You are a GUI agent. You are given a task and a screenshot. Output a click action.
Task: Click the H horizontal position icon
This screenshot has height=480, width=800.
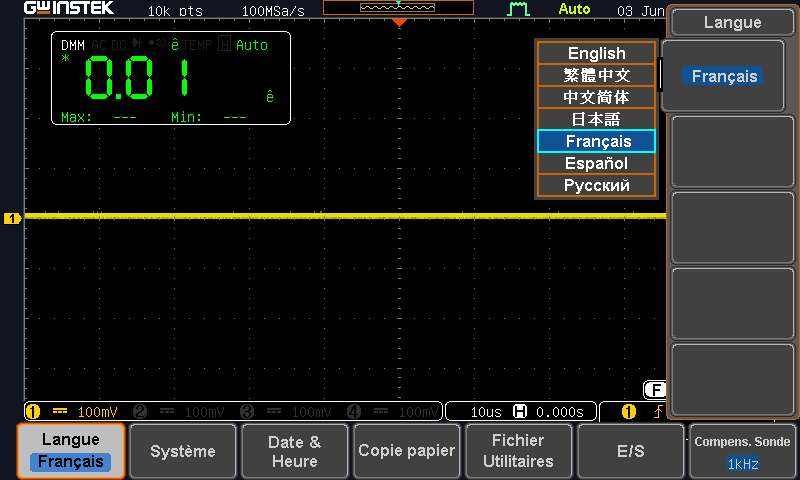point(520,411)
